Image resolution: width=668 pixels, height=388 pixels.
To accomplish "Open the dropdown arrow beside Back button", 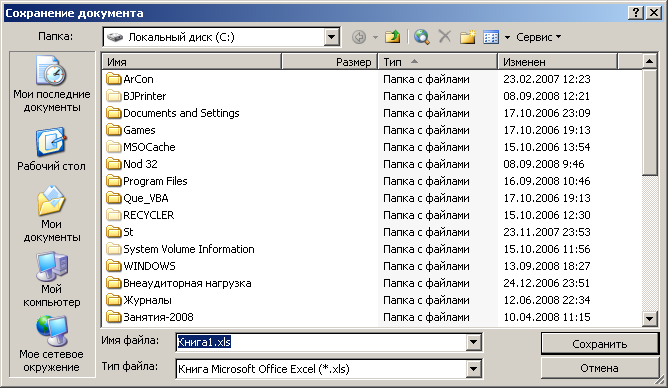I will [x=375, y=37].
